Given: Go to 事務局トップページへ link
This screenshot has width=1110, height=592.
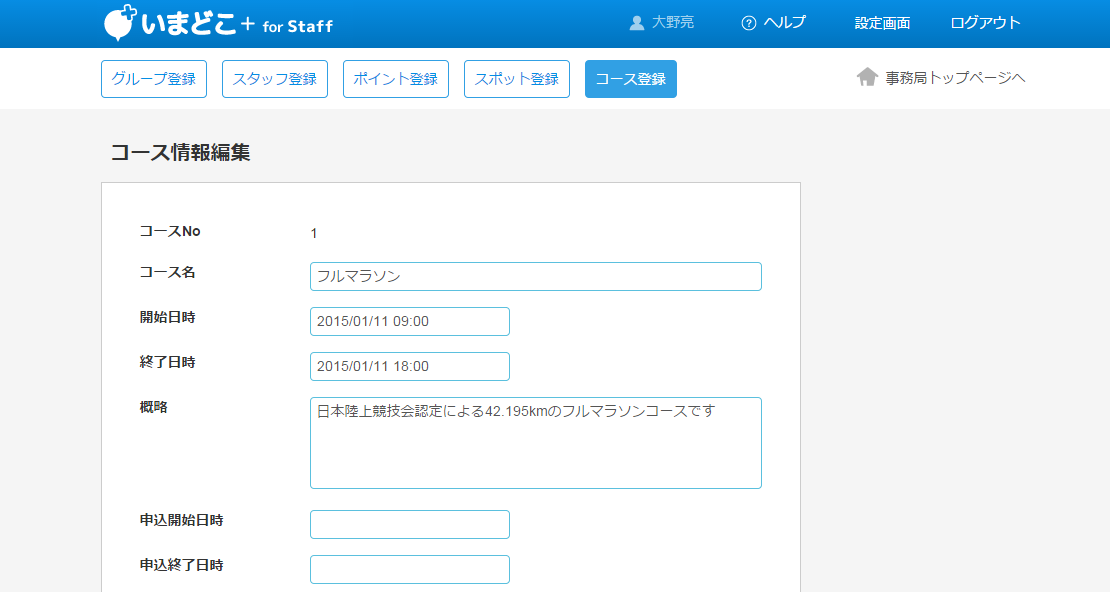Looking at the screenshot, I should (x=955, y=78).
